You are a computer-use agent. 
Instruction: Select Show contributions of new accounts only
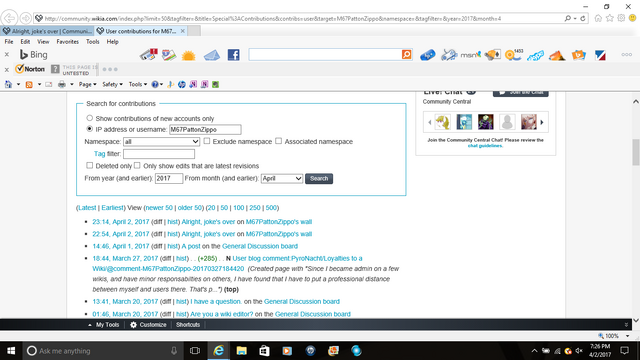[89, 118]
